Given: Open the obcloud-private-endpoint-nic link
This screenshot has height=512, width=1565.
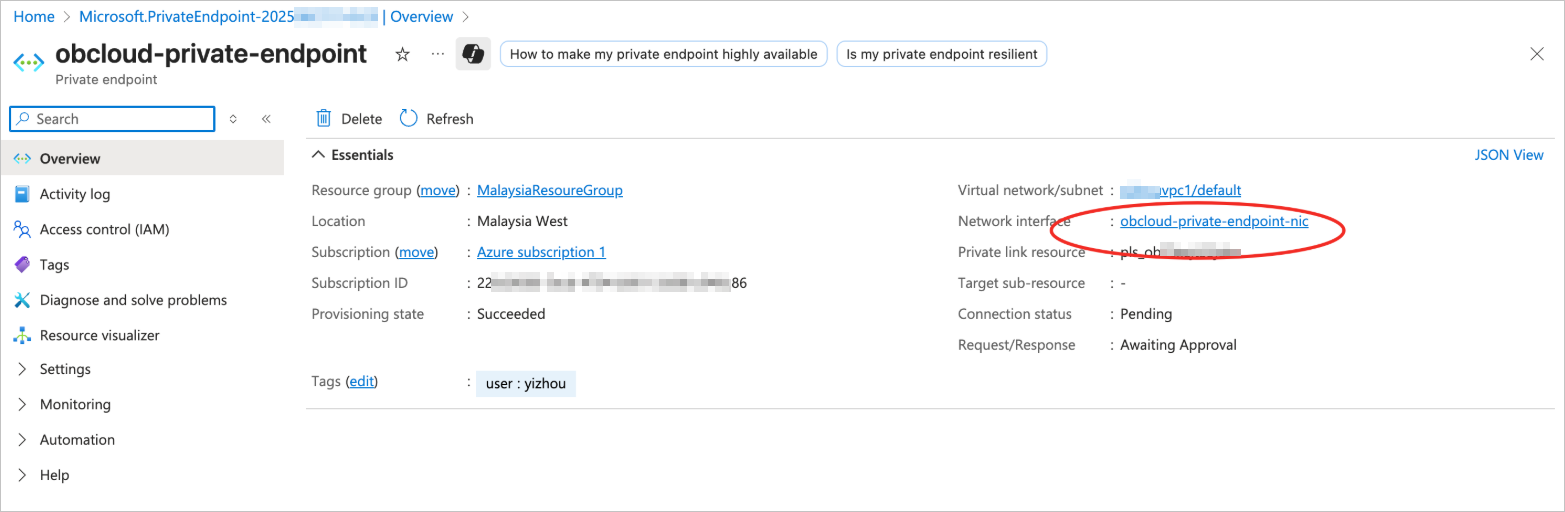Looking at the screenshot, I should (x=1214, y=221).
